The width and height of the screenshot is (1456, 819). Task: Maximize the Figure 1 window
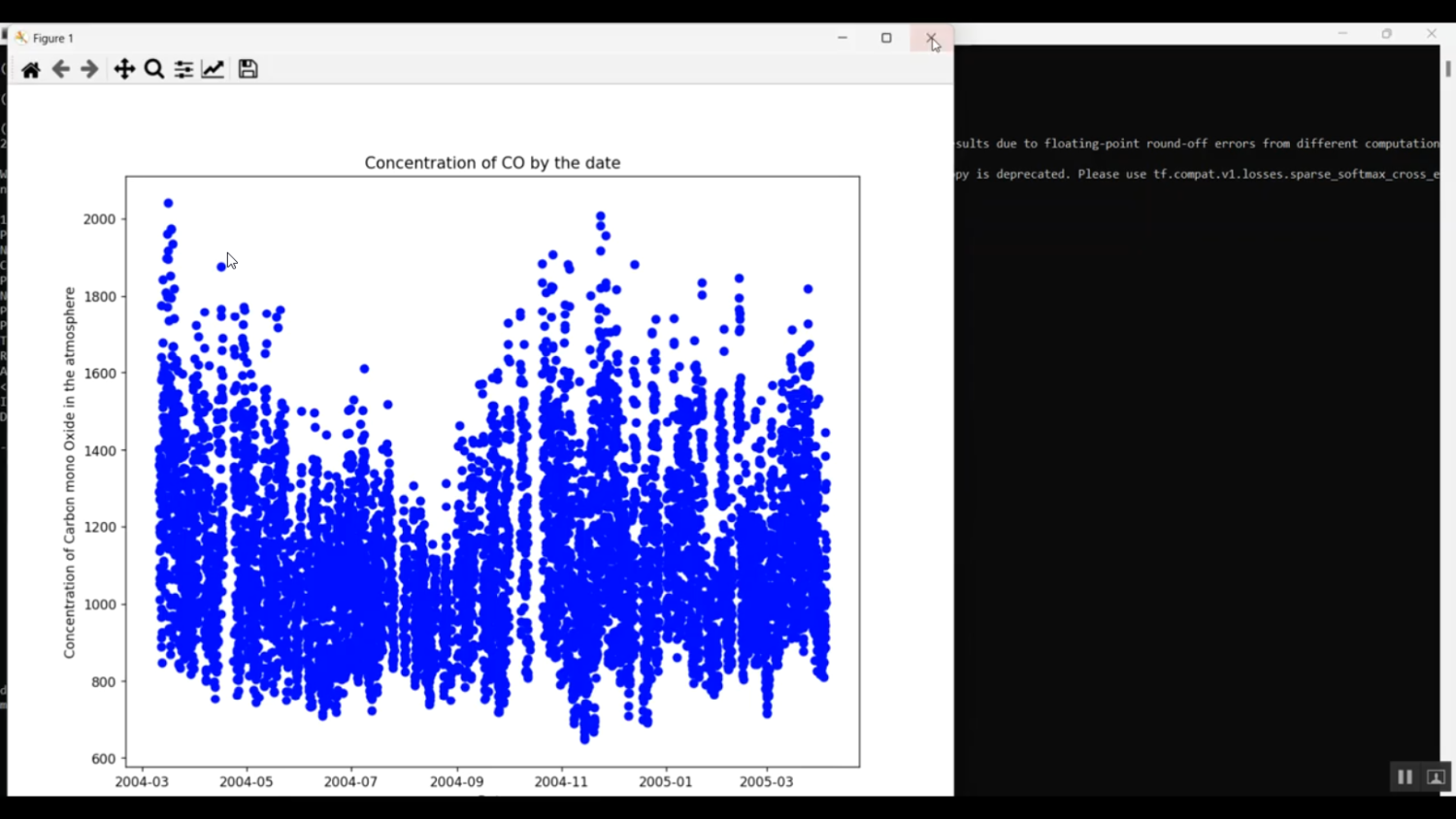pos(886,38)
